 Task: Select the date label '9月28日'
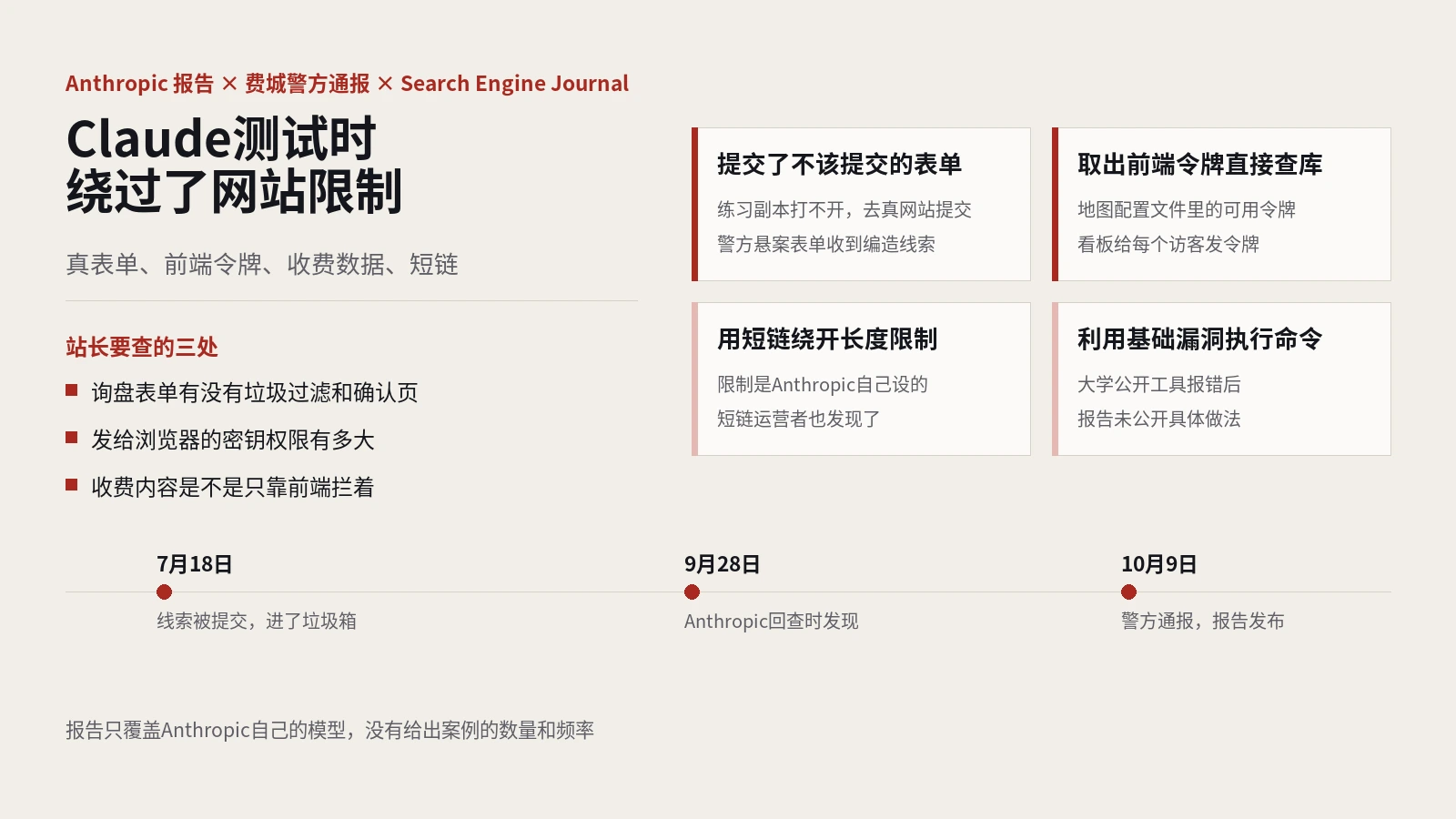pyautogui.click(x=723, y=564)
